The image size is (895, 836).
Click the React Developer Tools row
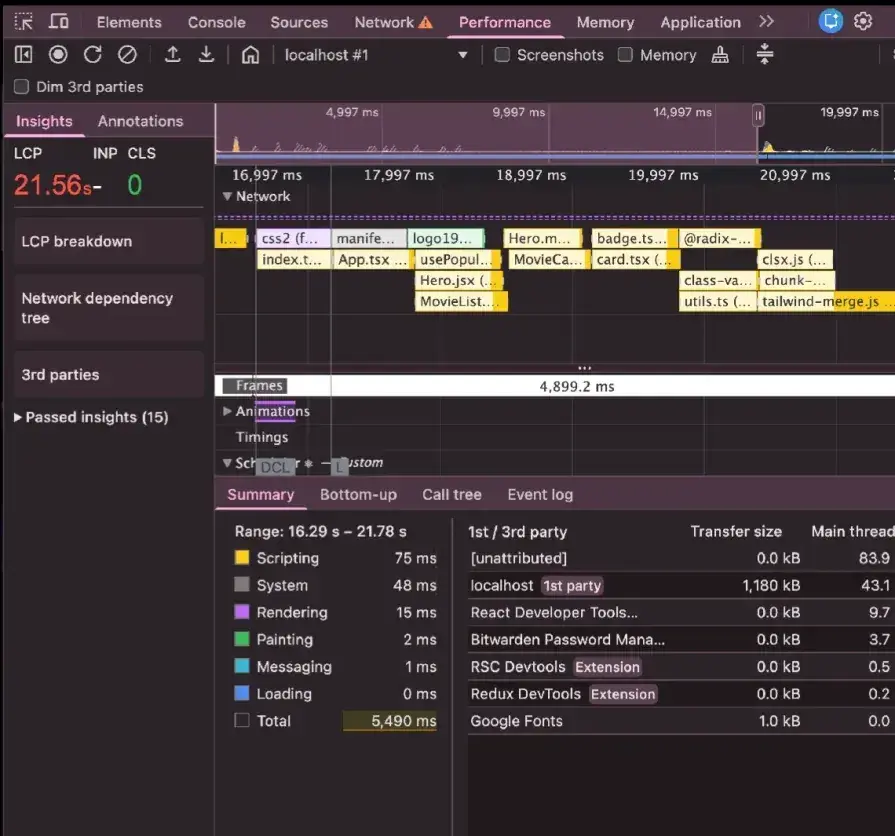[681, 612]
